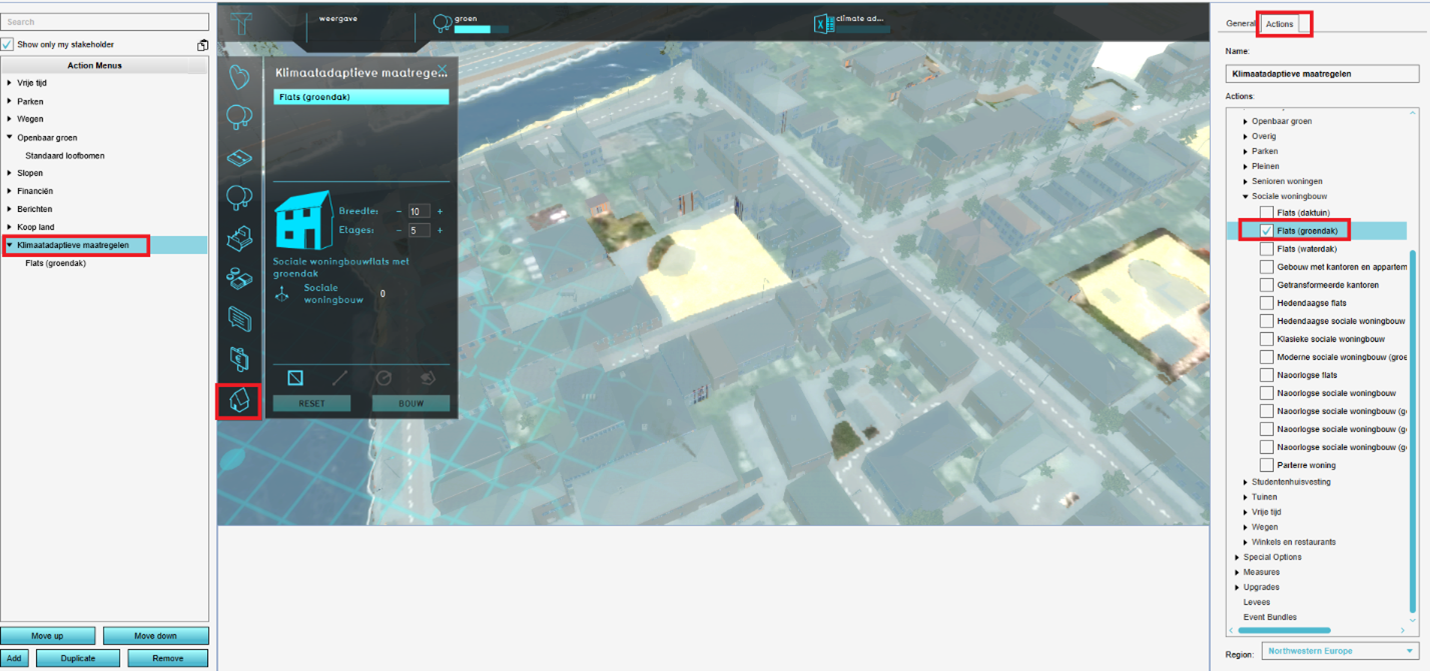Click the Duplicate button
This screenshot has width=1430, height=671.
[78, 658]
